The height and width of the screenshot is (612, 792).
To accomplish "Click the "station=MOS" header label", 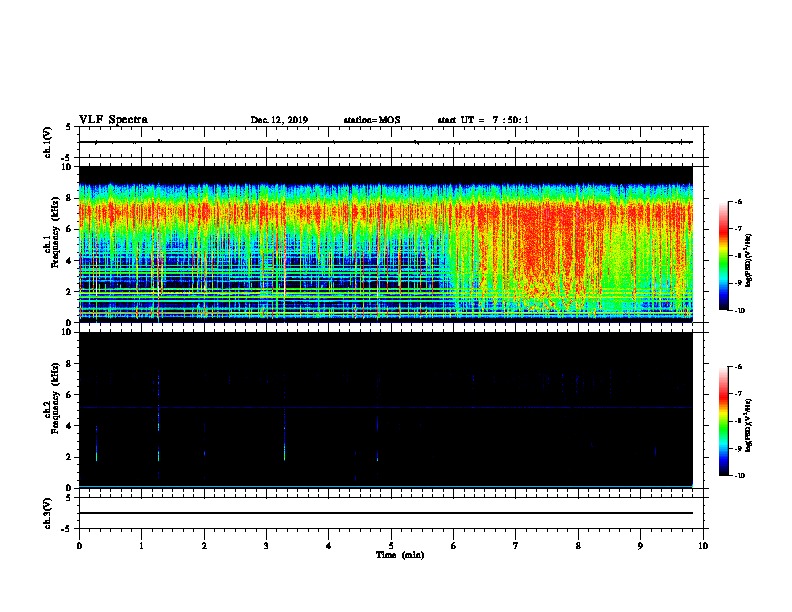I will (372, 120).
